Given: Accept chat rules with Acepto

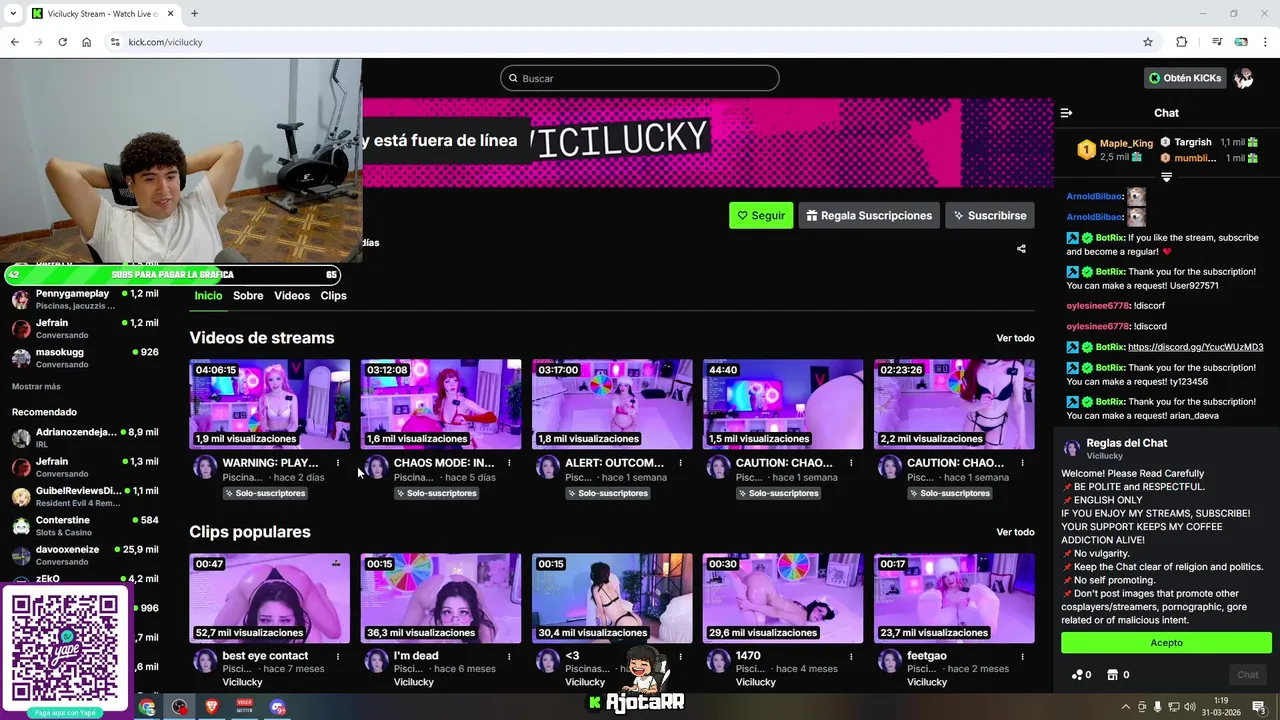Looking at the screenshot, I should [1166, 643].
